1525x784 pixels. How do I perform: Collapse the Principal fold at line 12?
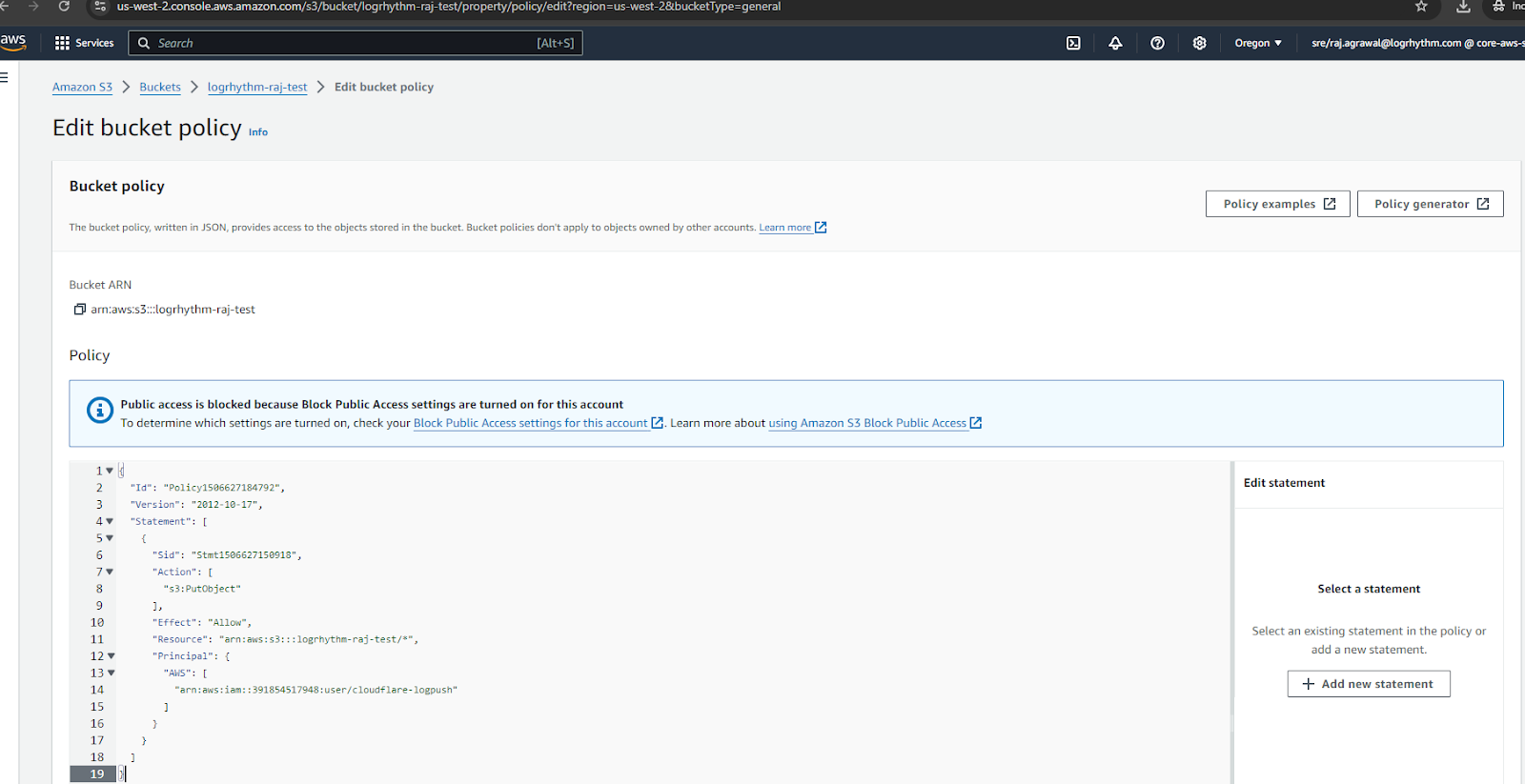tap(111, 656)
